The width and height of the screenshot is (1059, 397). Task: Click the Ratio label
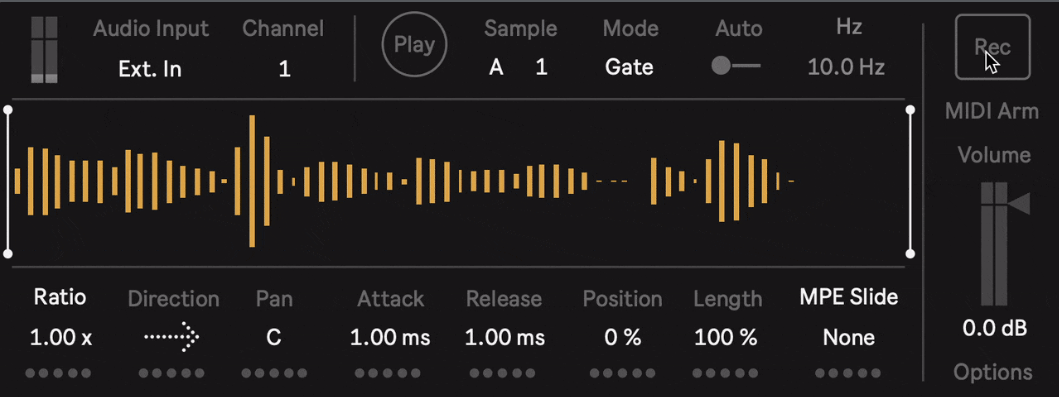[x=61, y=297]
